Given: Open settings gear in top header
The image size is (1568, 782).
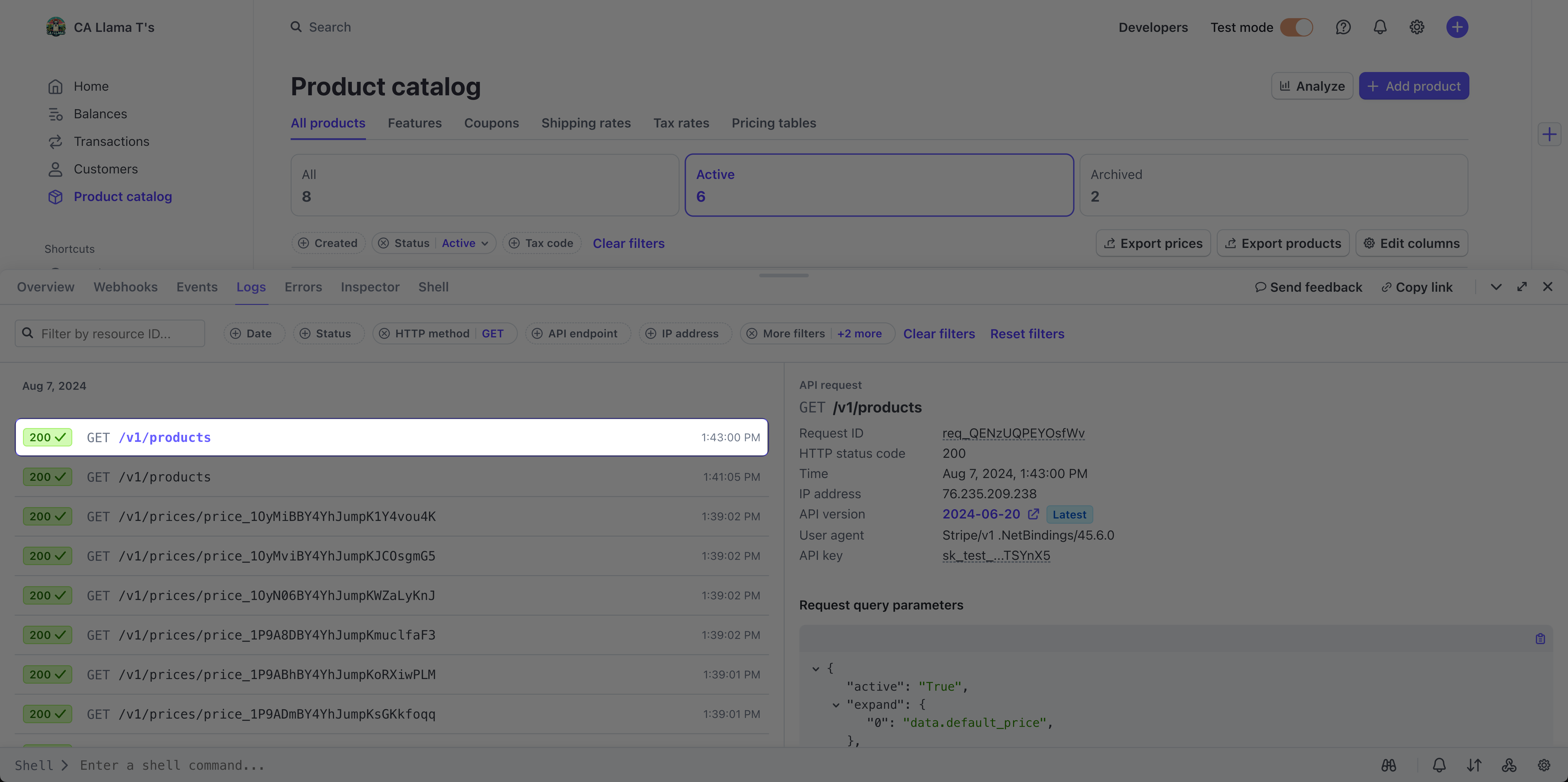Looking at the screenshot, I should [x=1416, y=27].
